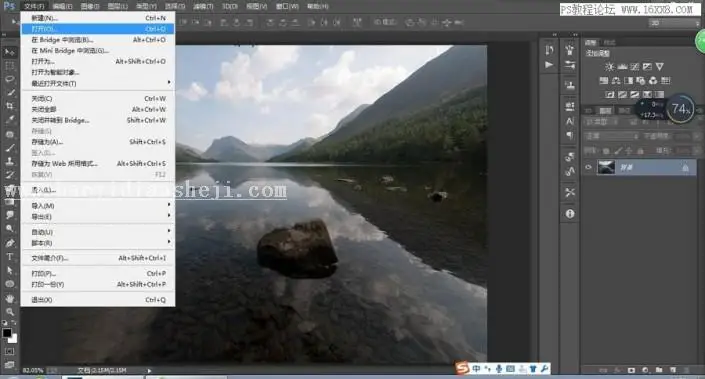The height and width of the screenshot is (379, 705).
Task: Select the Crop tool
Action: coord(9,106)
